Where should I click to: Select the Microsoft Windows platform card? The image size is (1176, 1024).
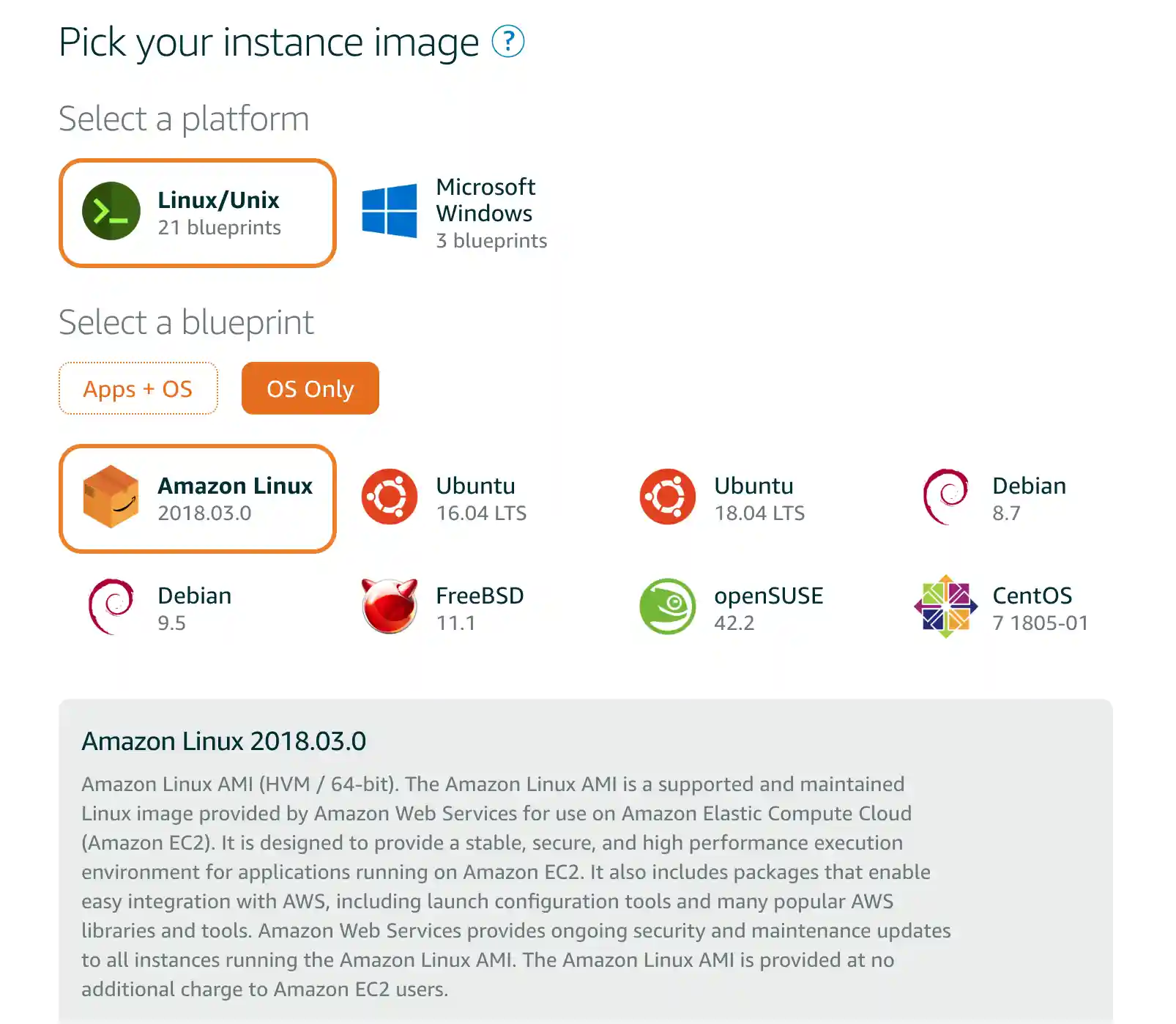(x=454, y=213)
